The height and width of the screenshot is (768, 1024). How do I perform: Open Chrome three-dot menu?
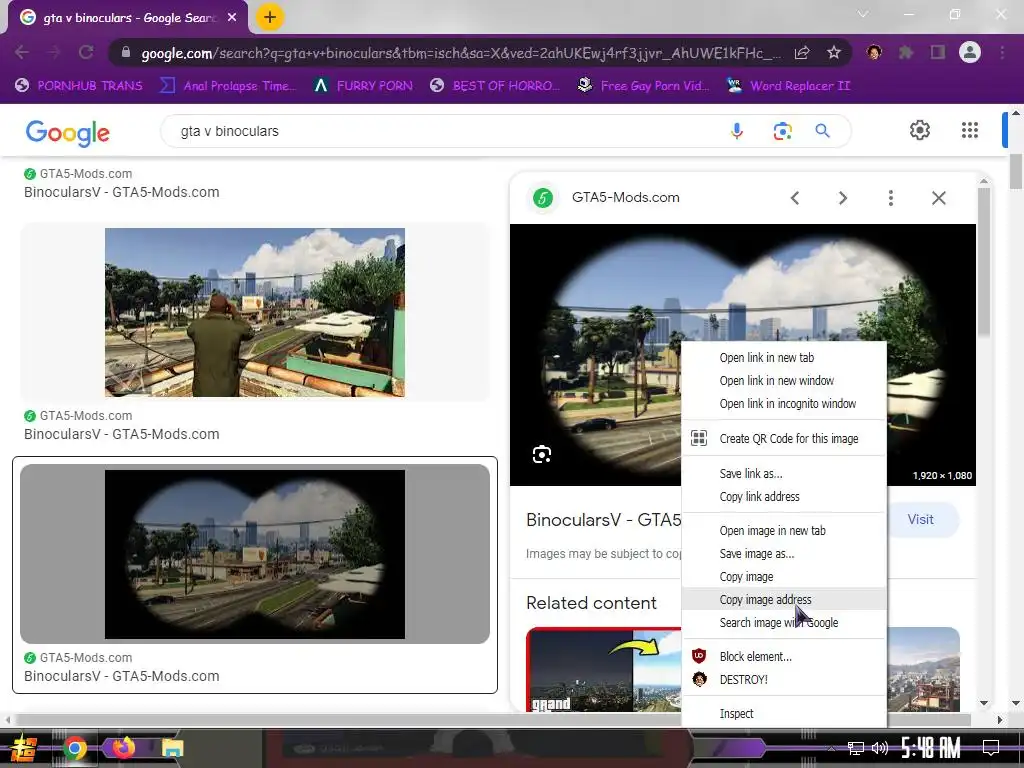coord(1002,52)
